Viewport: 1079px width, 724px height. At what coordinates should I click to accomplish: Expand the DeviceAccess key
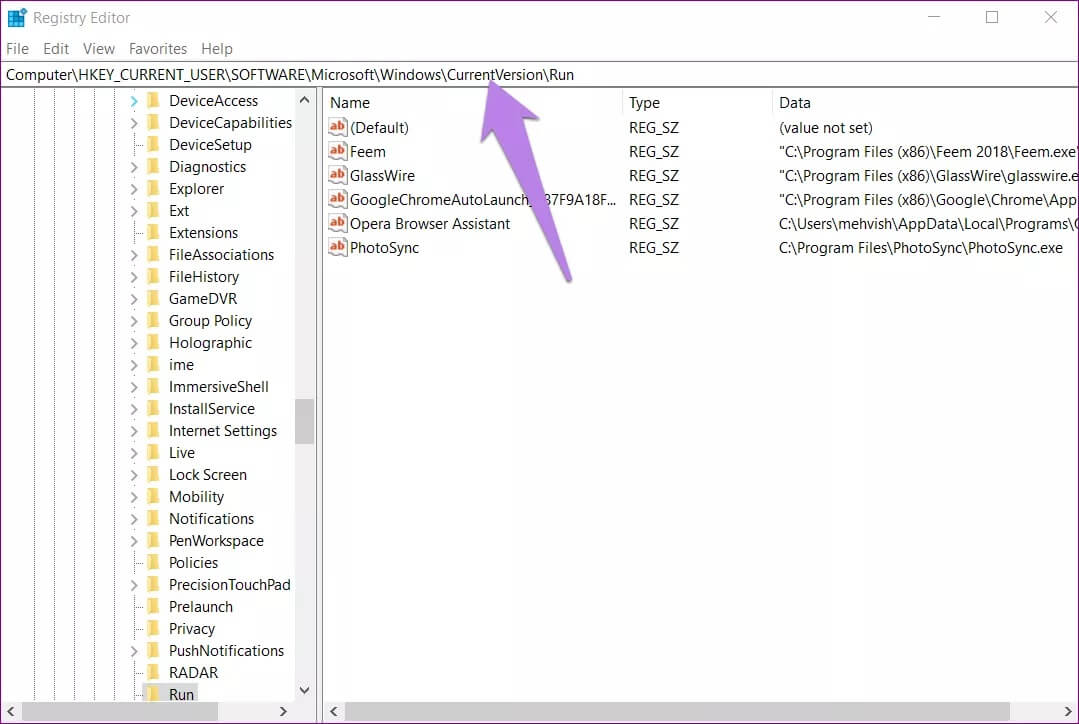click(133, 101)
